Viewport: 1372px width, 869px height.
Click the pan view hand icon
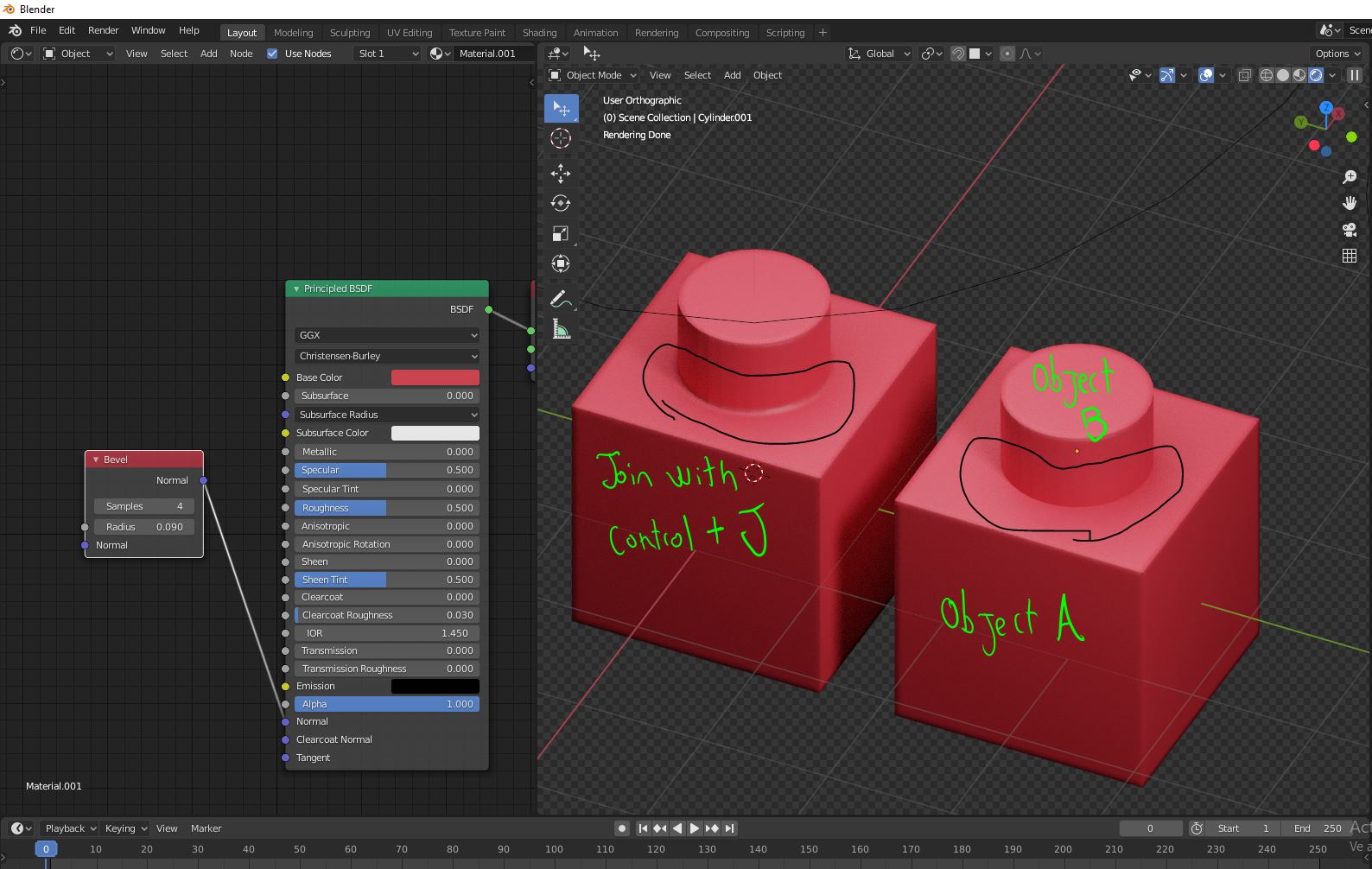[1350, 203]
